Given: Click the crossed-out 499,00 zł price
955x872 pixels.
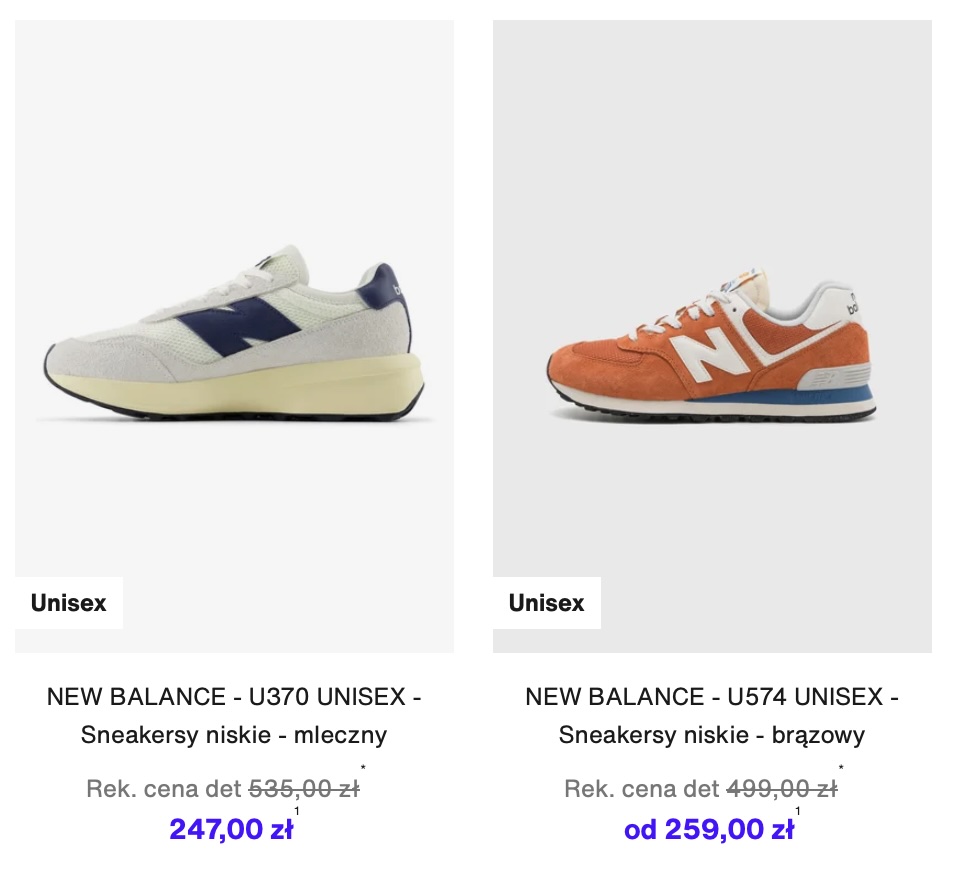Looking at the screenshot, I should click(782, 789).
